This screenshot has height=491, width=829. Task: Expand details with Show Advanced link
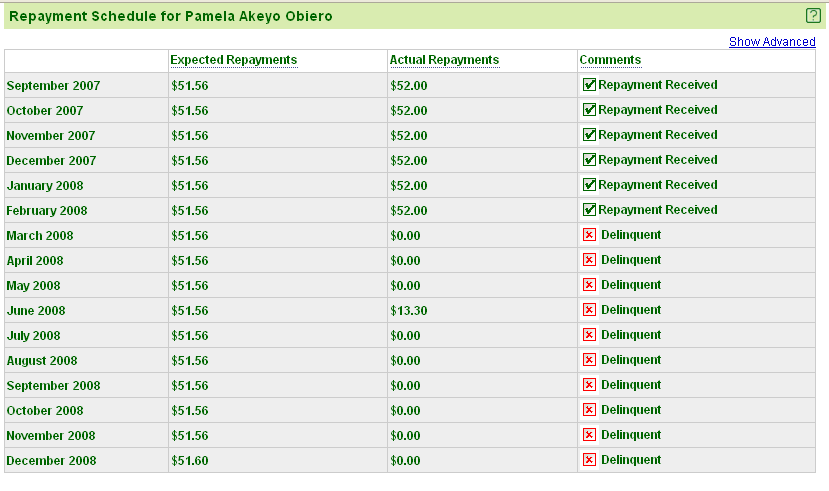pos(772,42)
